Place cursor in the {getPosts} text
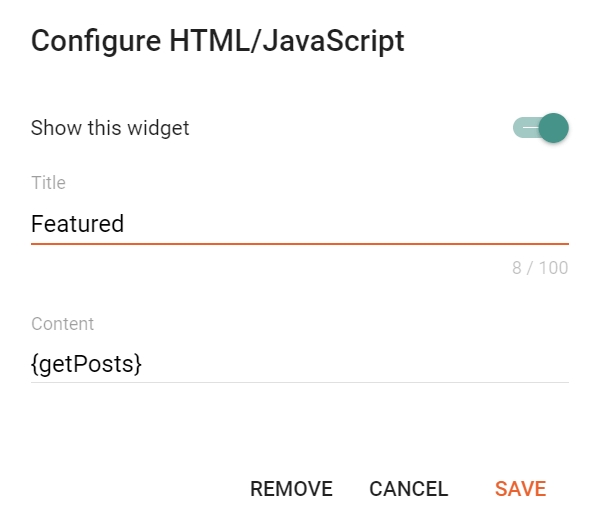The image size is (601, 525). pos(87,364)
